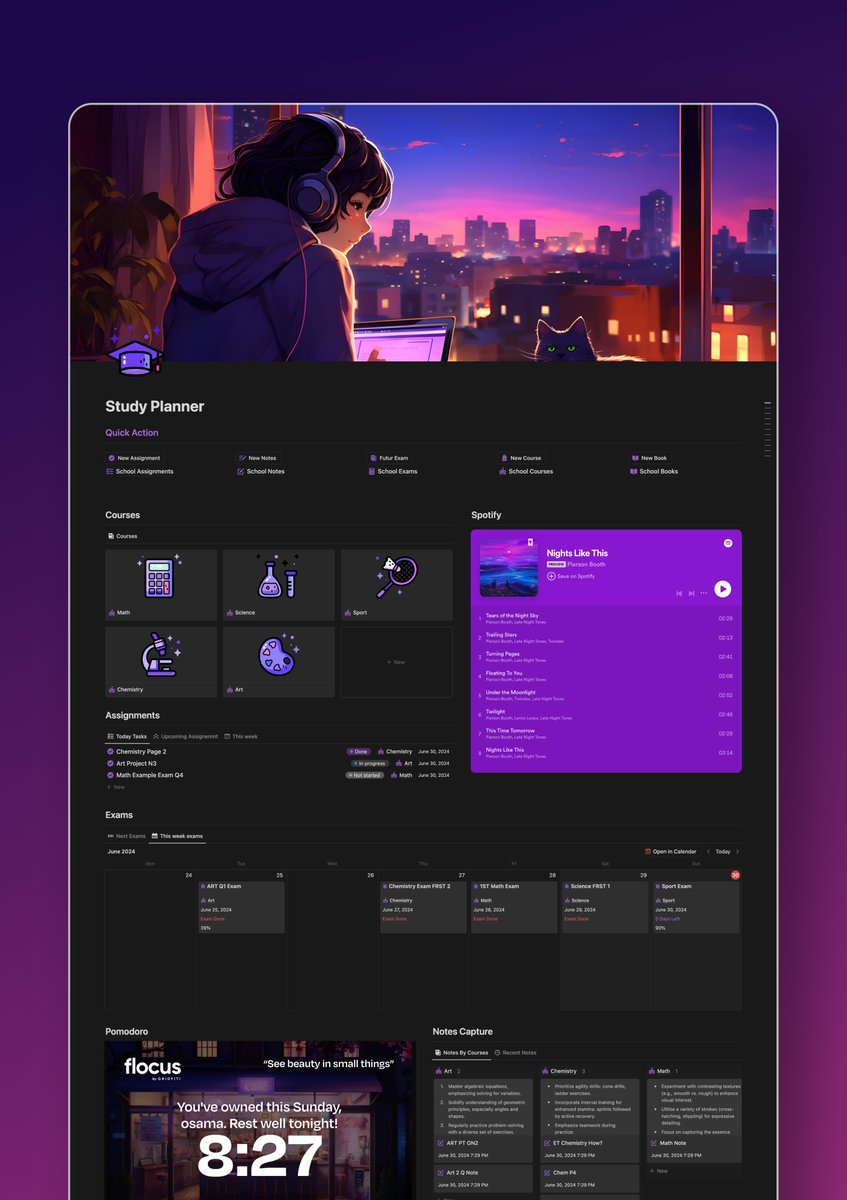Open the Science course flask icon
The height and width of the screenshot is (1200, 847).
pyautogui.click(x=277, y=577)
